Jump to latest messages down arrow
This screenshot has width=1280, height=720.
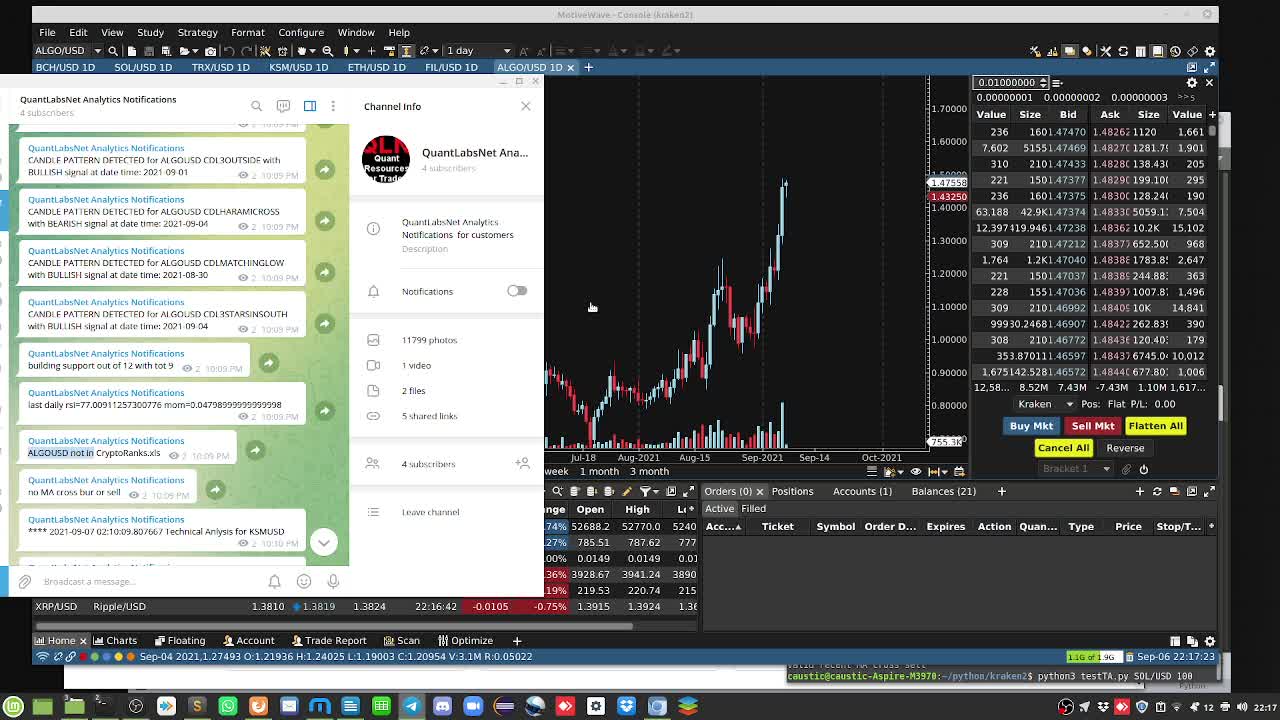pyautogui.click(x=323, y=542)
